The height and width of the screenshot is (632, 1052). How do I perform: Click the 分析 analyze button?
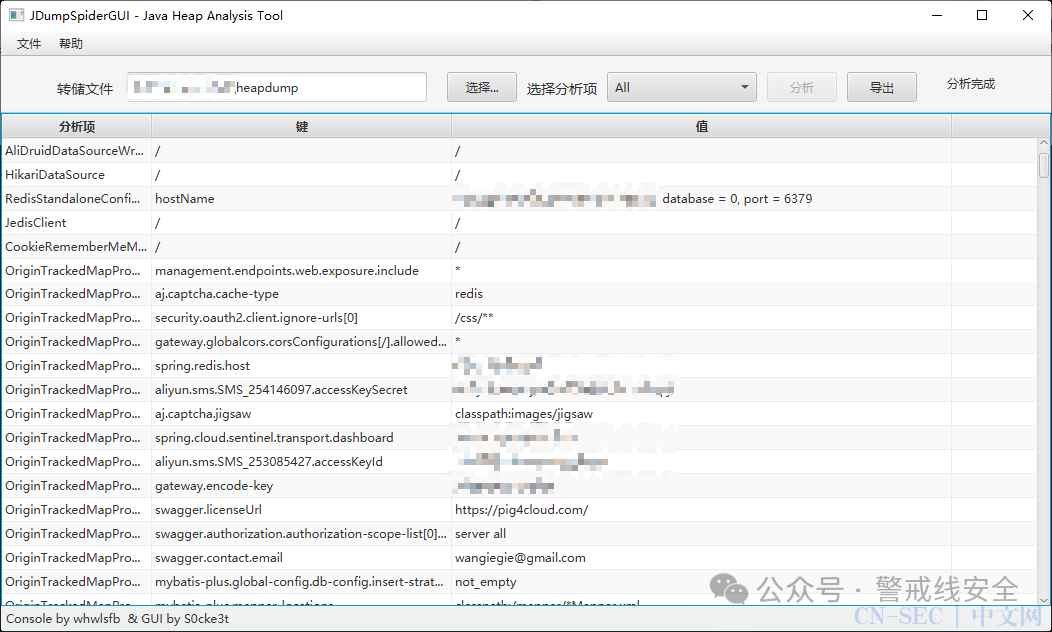click(802, 87)
